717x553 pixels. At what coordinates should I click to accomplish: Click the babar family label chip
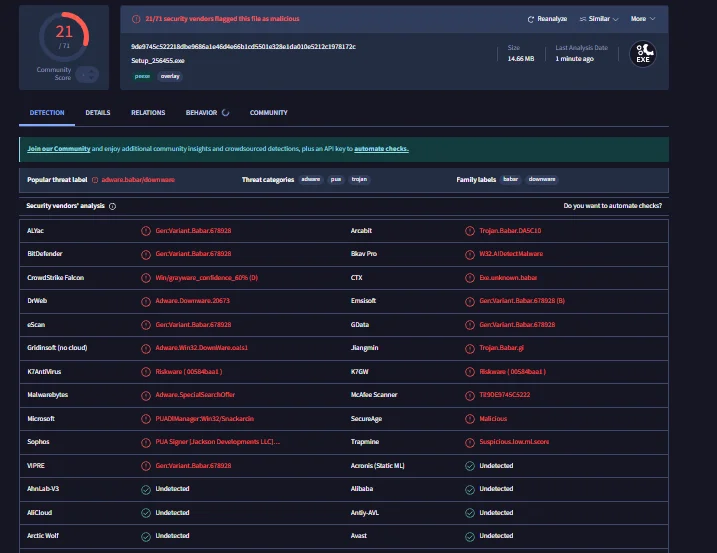pyautogui.click(x=511, y=179)
